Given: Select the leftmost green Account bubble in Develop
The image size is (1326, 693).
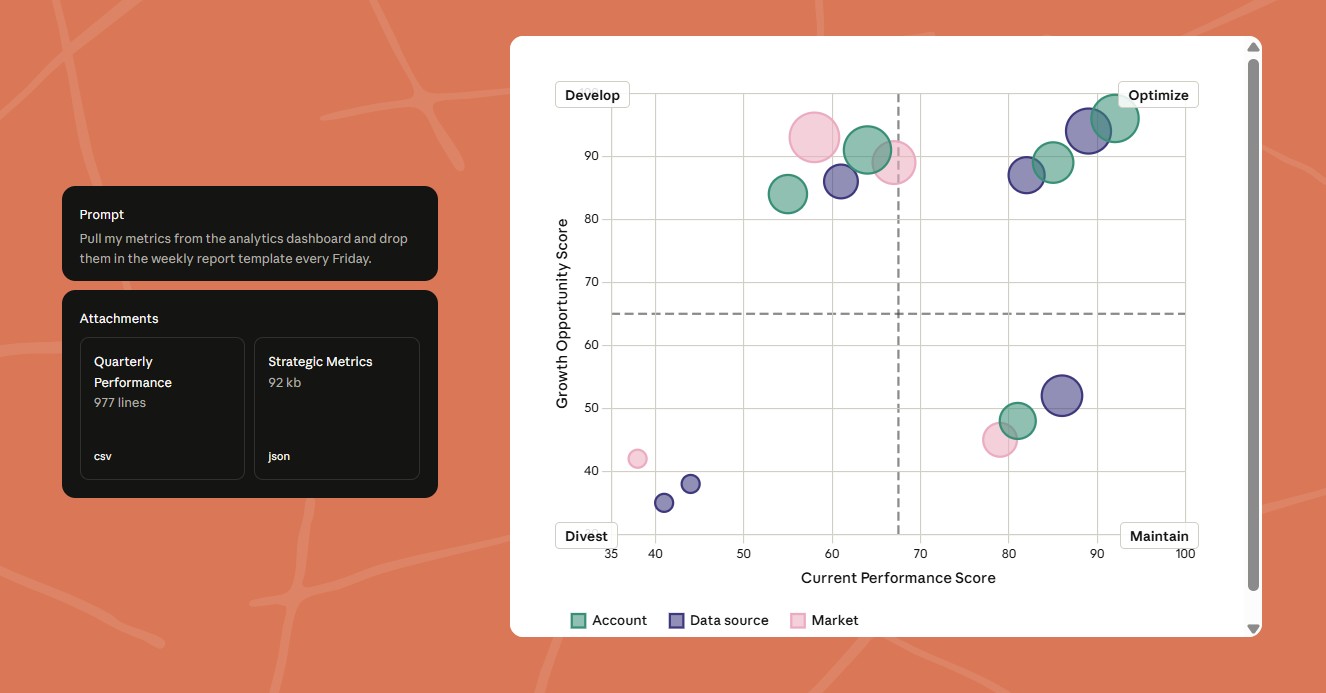Looking at the screenshot, I should (787, 194).
